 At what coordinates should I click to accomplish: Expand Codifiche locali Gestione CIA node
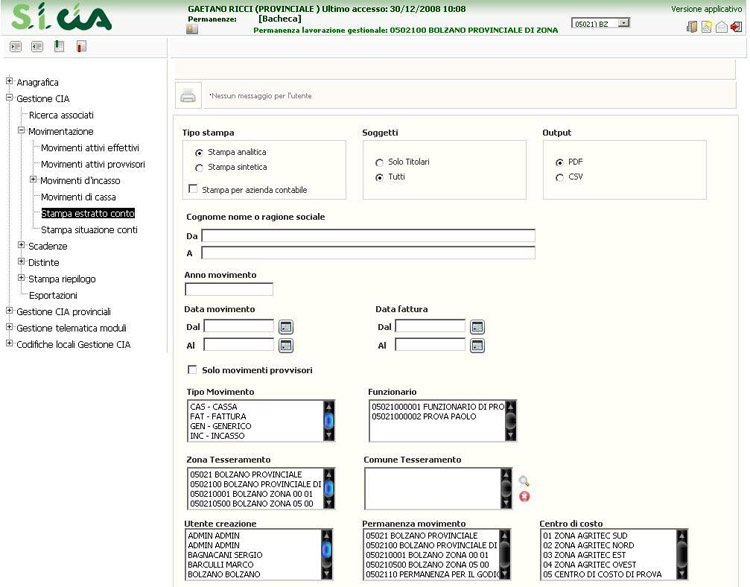click(x=9, y=343)
